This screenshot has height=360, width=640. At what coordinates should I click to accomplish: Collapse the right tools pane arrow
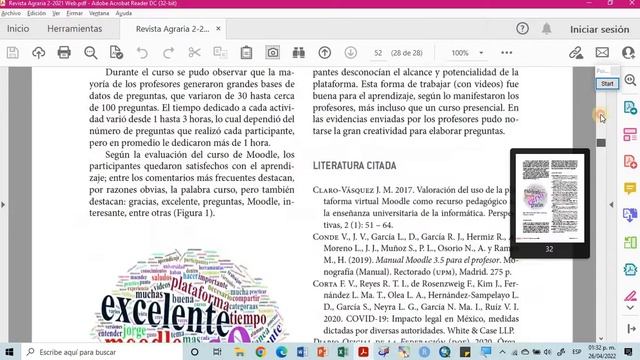point(611,204)
